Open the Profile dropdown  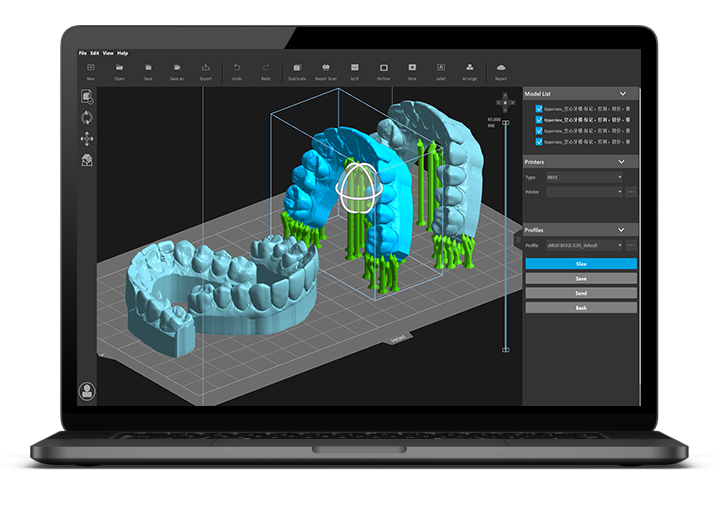pos(583,245)
